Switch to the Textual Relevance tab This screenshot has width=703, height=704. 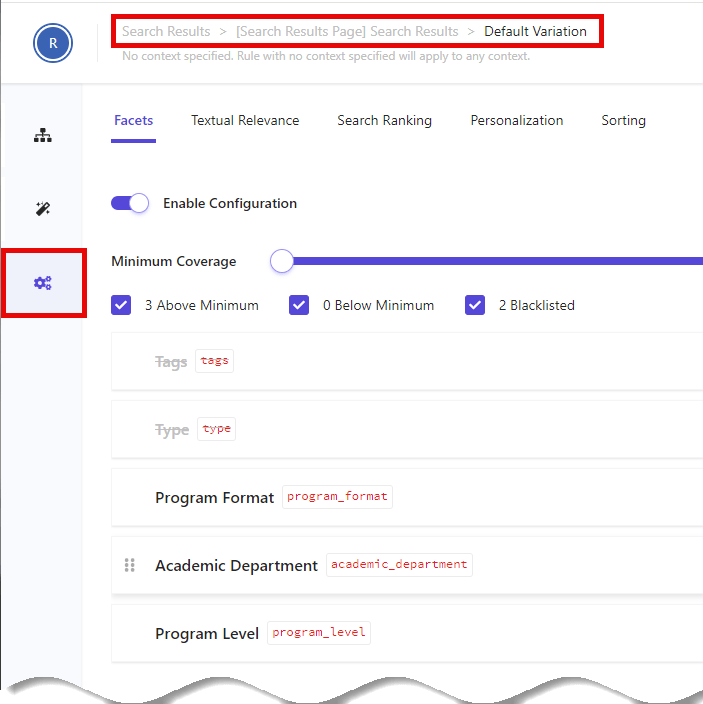point(245,120)
